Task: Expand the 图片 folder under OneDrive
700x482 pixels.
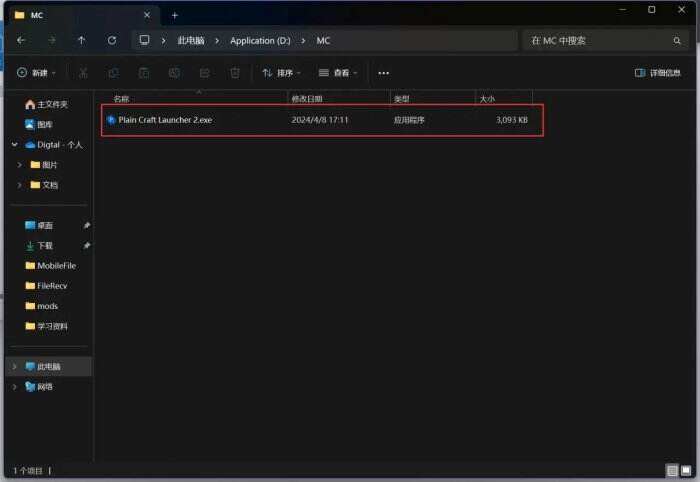Action: tap(19, 165)
